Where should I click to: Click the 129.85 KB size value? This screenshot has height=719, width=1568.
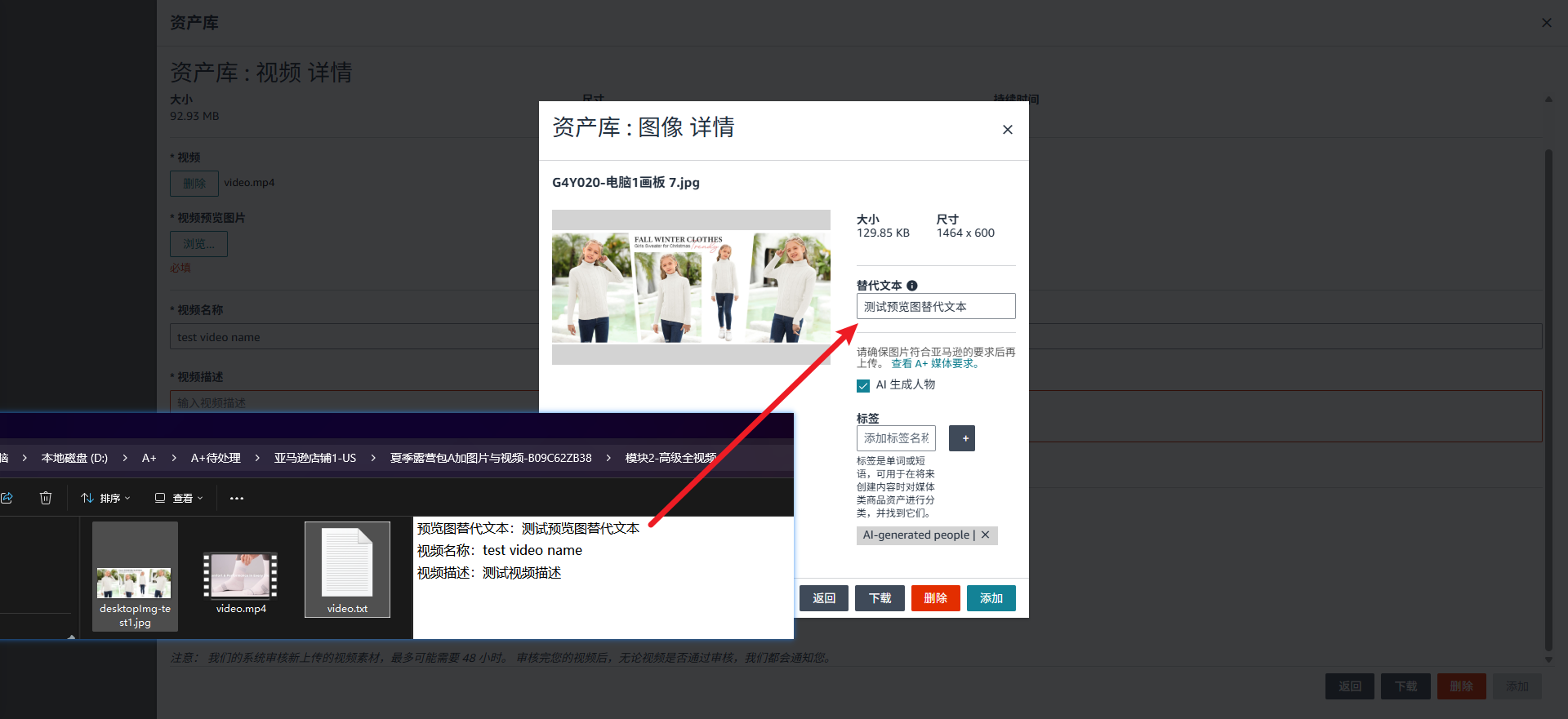pos(883,233)
